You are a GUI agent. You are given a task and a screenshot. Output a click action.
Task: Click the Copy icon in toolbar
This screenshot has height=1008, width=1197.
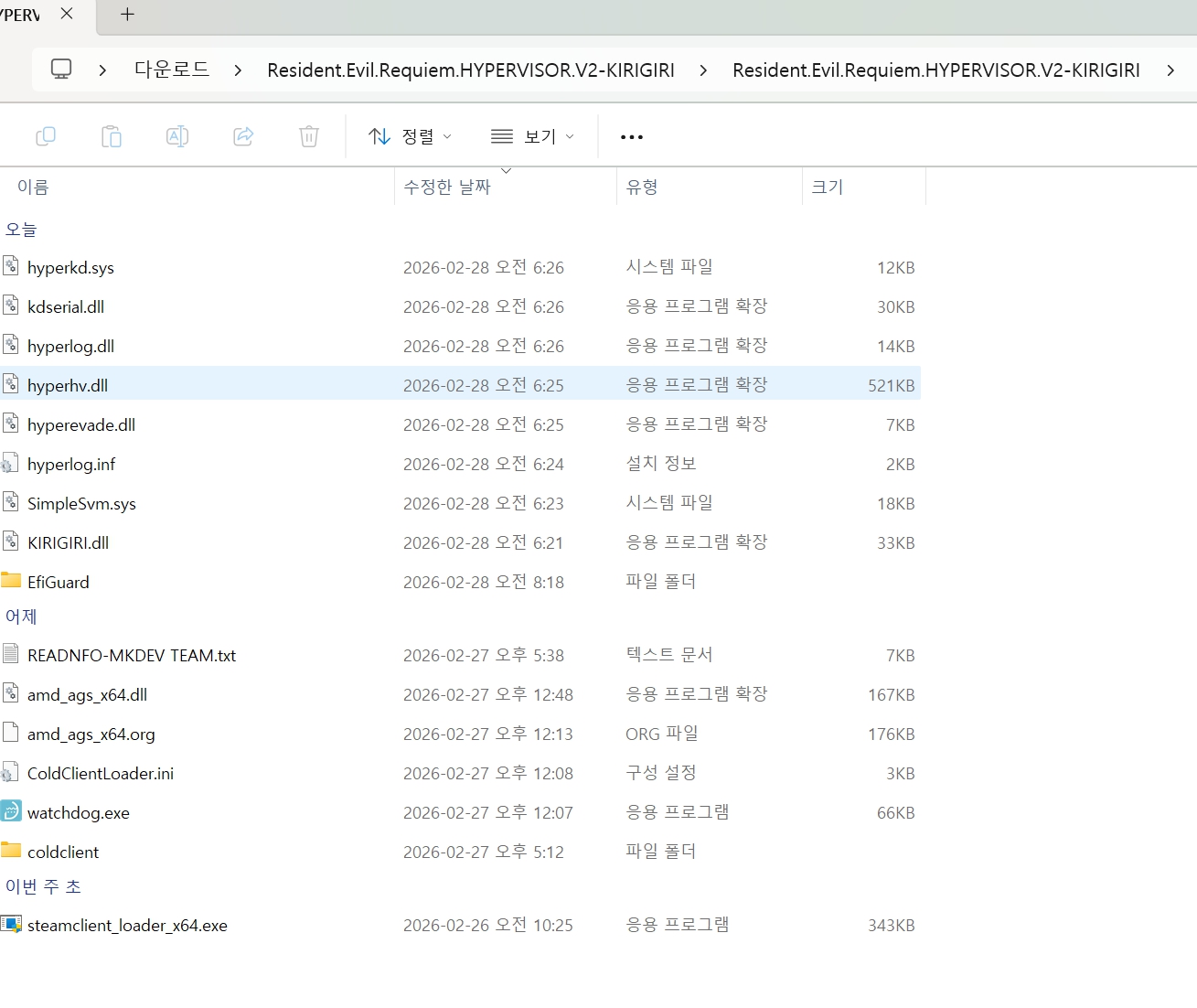46,136
